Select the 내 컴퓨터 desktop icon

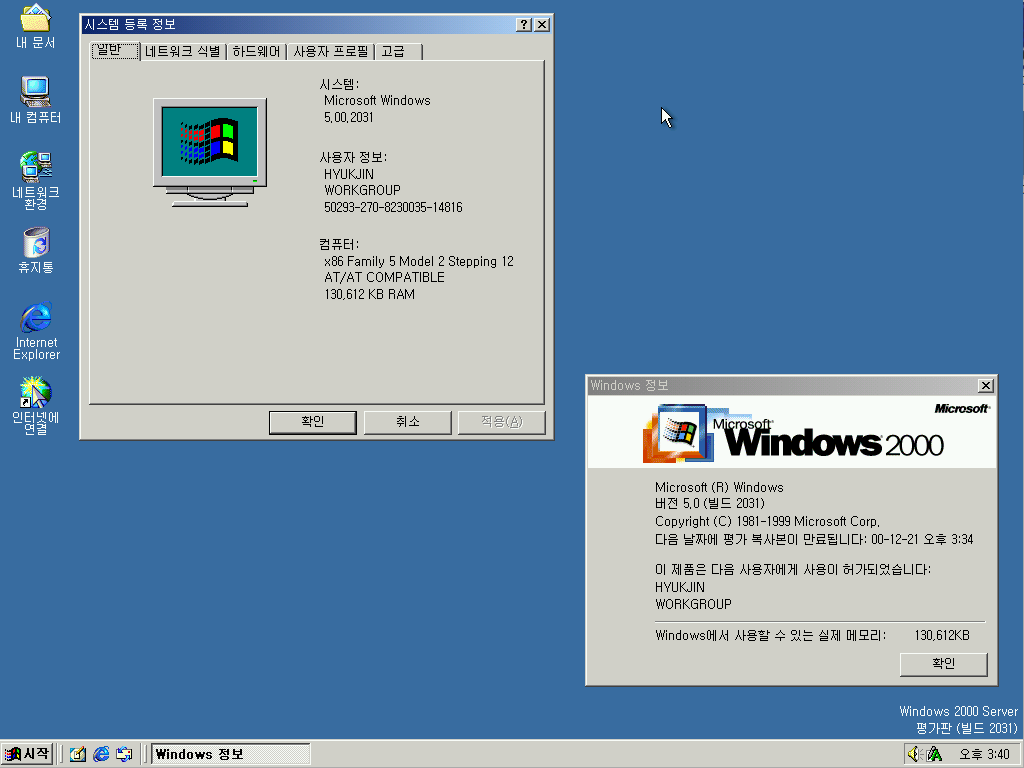pyautogui.click(x=35, y=100)
